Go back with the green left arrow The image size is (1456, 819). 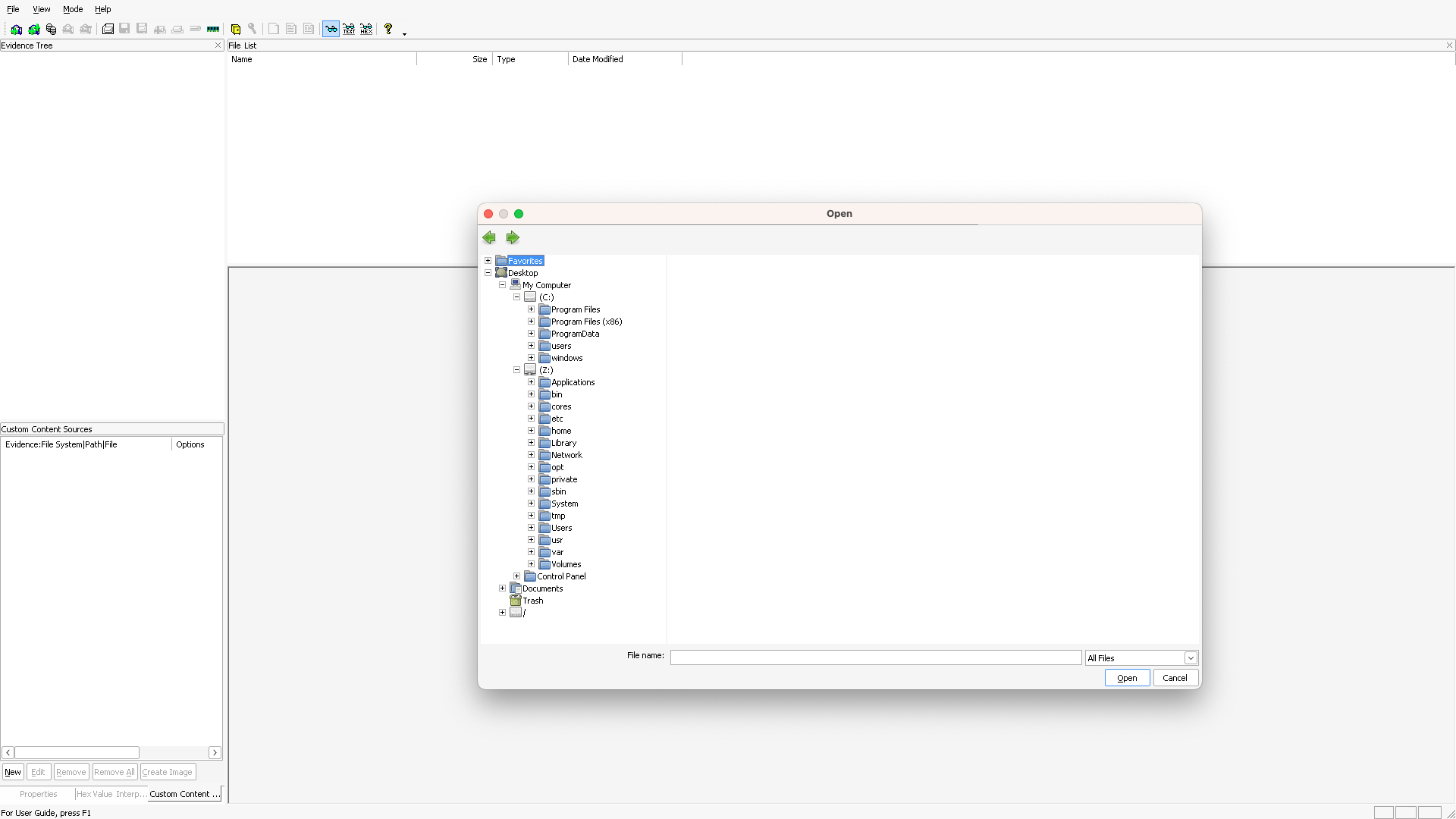pos(489,237)
